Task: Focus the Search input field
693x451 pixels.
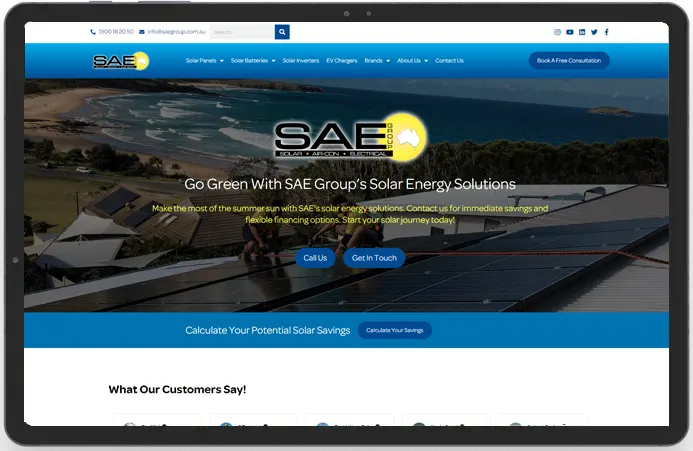Action: (x=242, y=32)
